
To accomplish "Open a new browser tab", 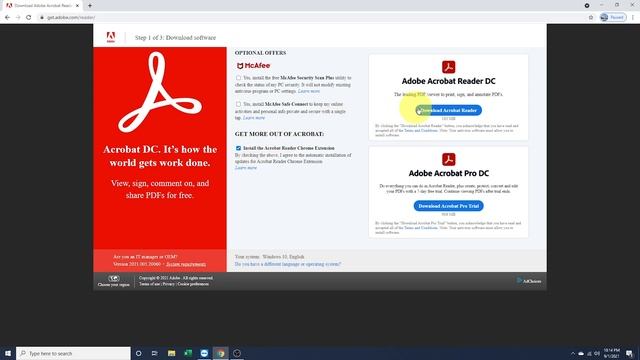I will click(90, 6).
